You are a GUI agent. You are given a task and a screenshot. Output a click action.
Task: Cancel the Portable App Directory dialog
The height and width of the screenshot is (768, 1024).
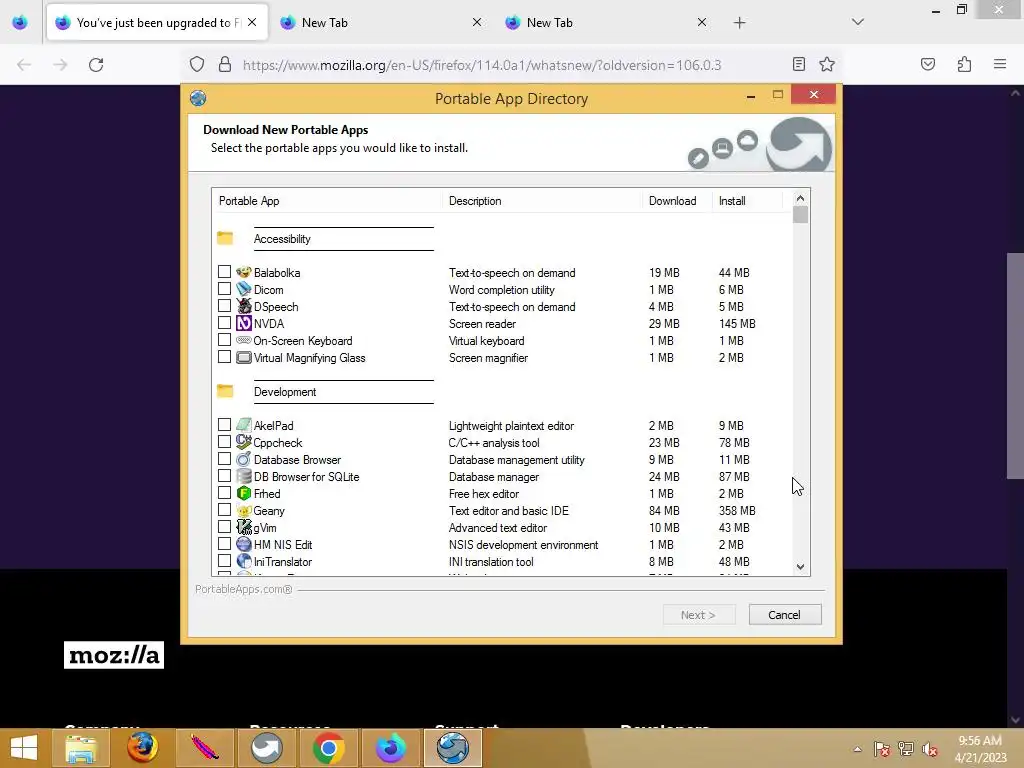[x=784, y=615]
